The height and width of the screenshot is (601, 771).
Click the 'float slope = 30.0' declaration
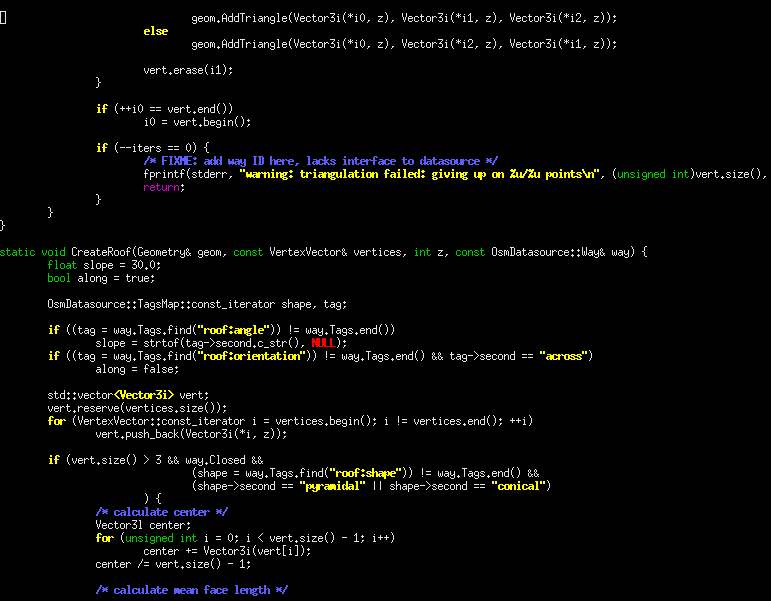[x=104, y=265]
